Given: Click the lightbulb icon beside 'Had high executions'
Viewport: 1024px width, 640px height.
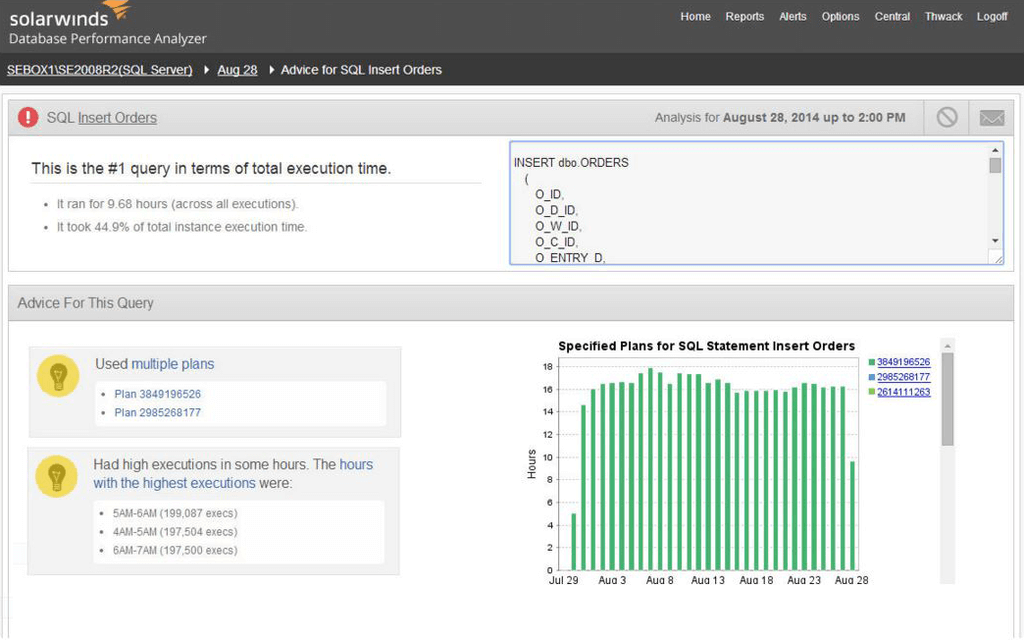Looking at the screenshot, I should point(56,476).
